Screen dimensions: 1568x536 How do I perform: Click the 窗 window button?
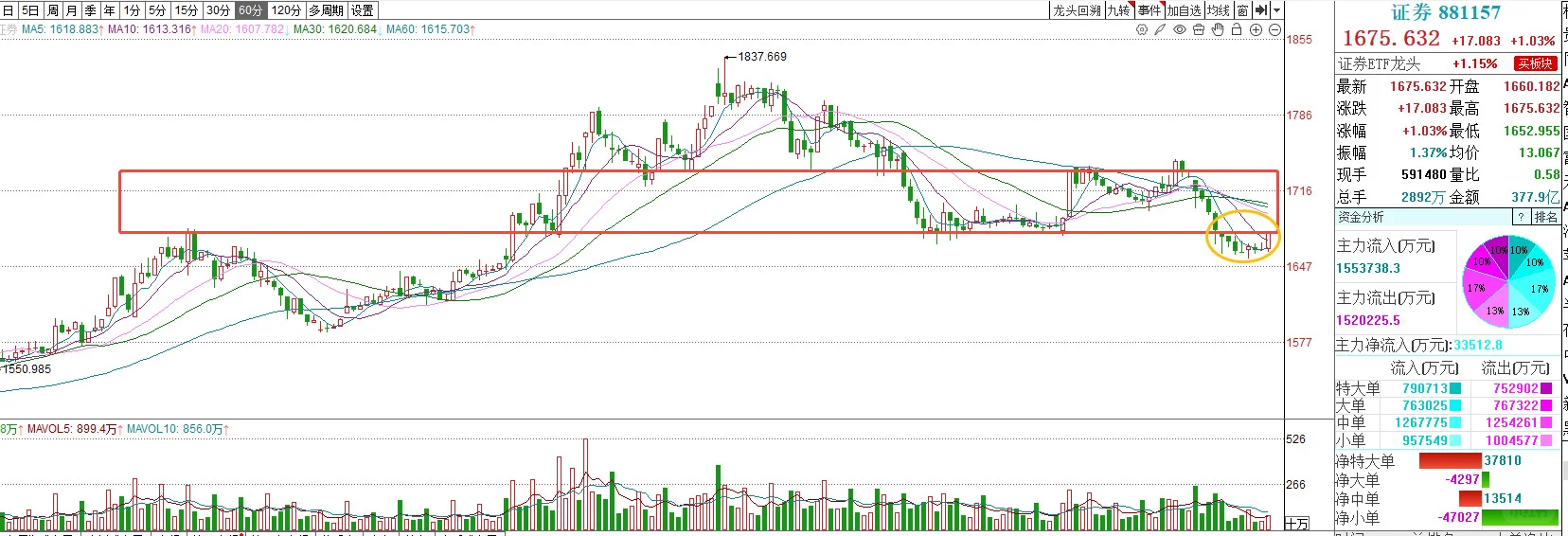pyautogui.click(x=1243, y=10)
